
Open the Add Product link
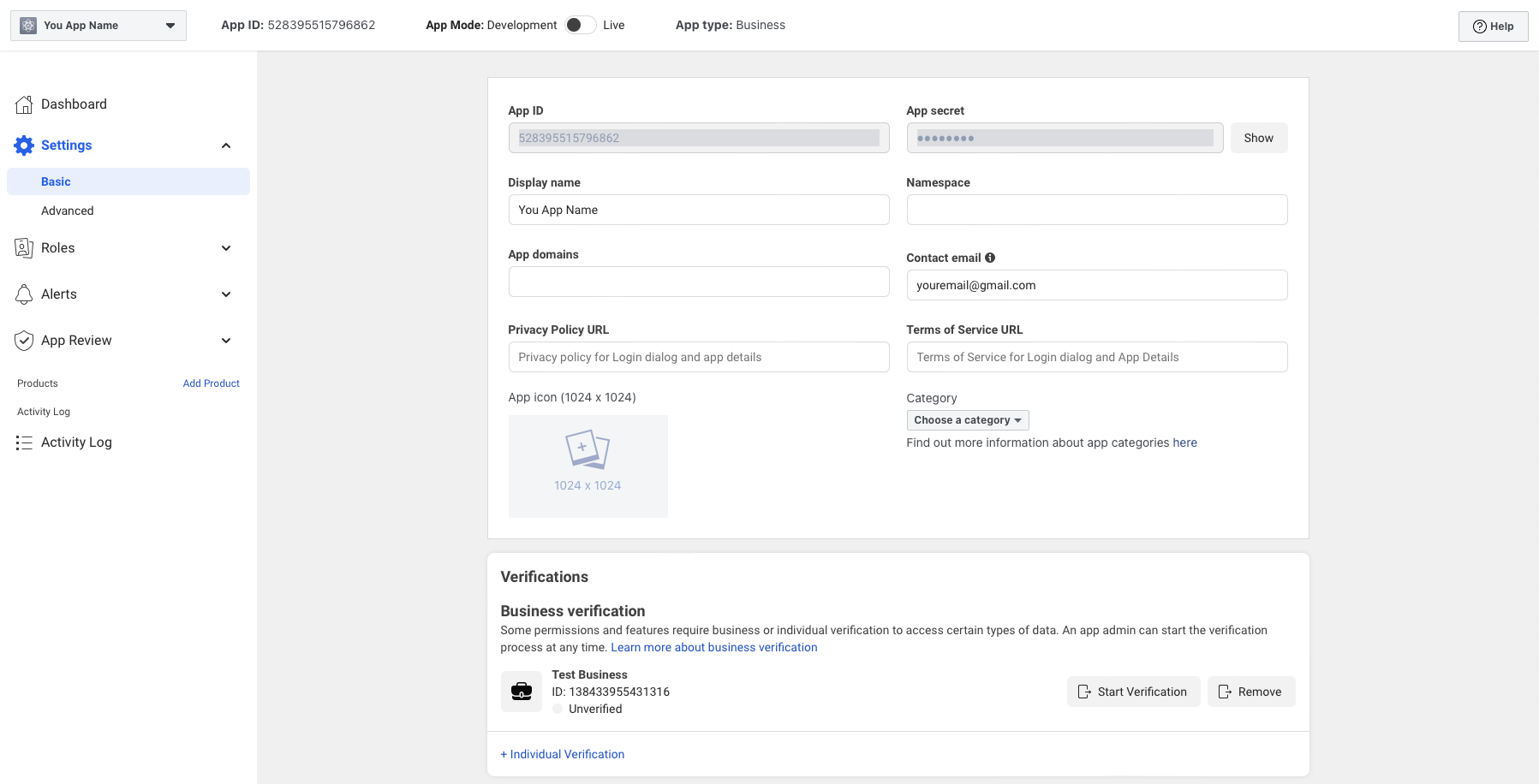point(211,383)
